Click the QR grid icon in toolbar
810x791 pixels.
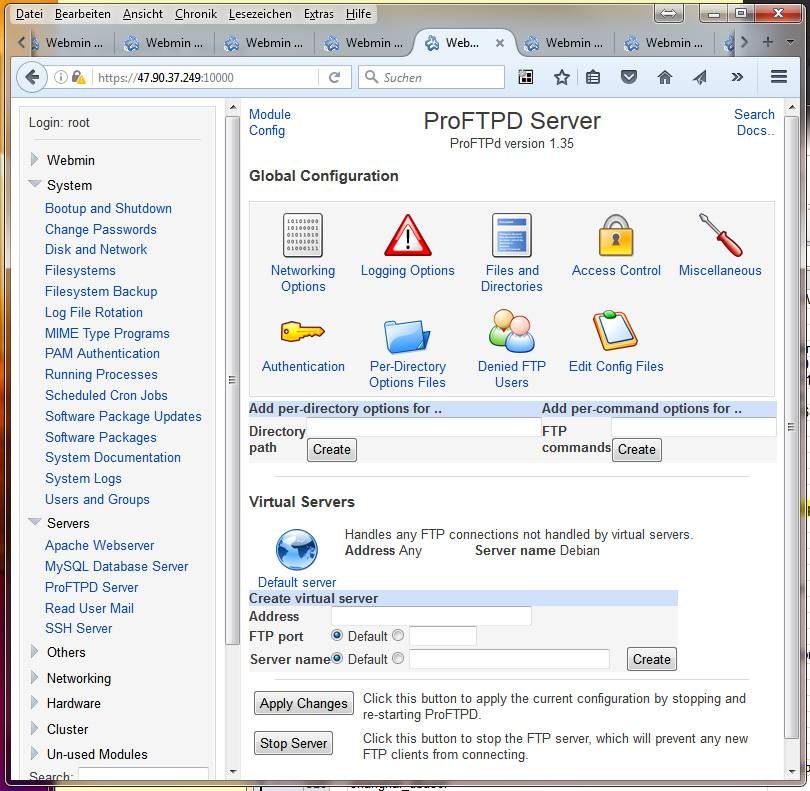[525, 77]
